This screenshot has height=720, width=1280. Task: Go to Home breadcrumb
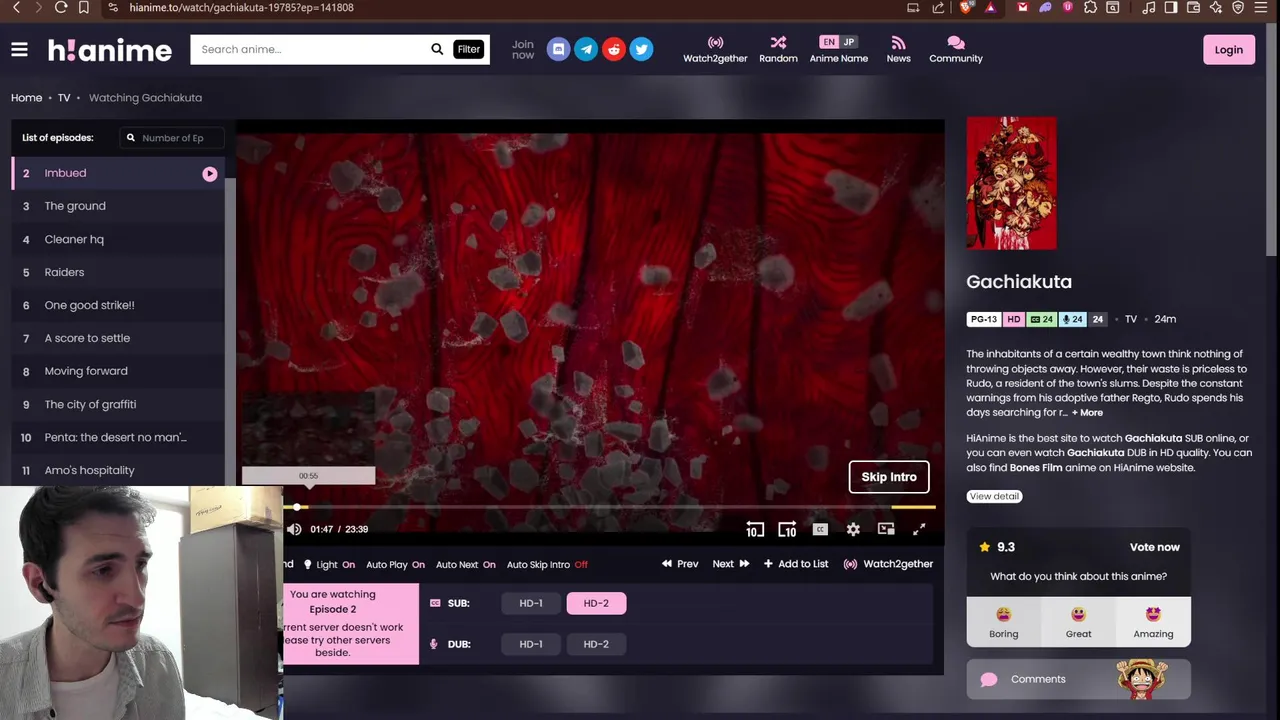coord(27,98)
